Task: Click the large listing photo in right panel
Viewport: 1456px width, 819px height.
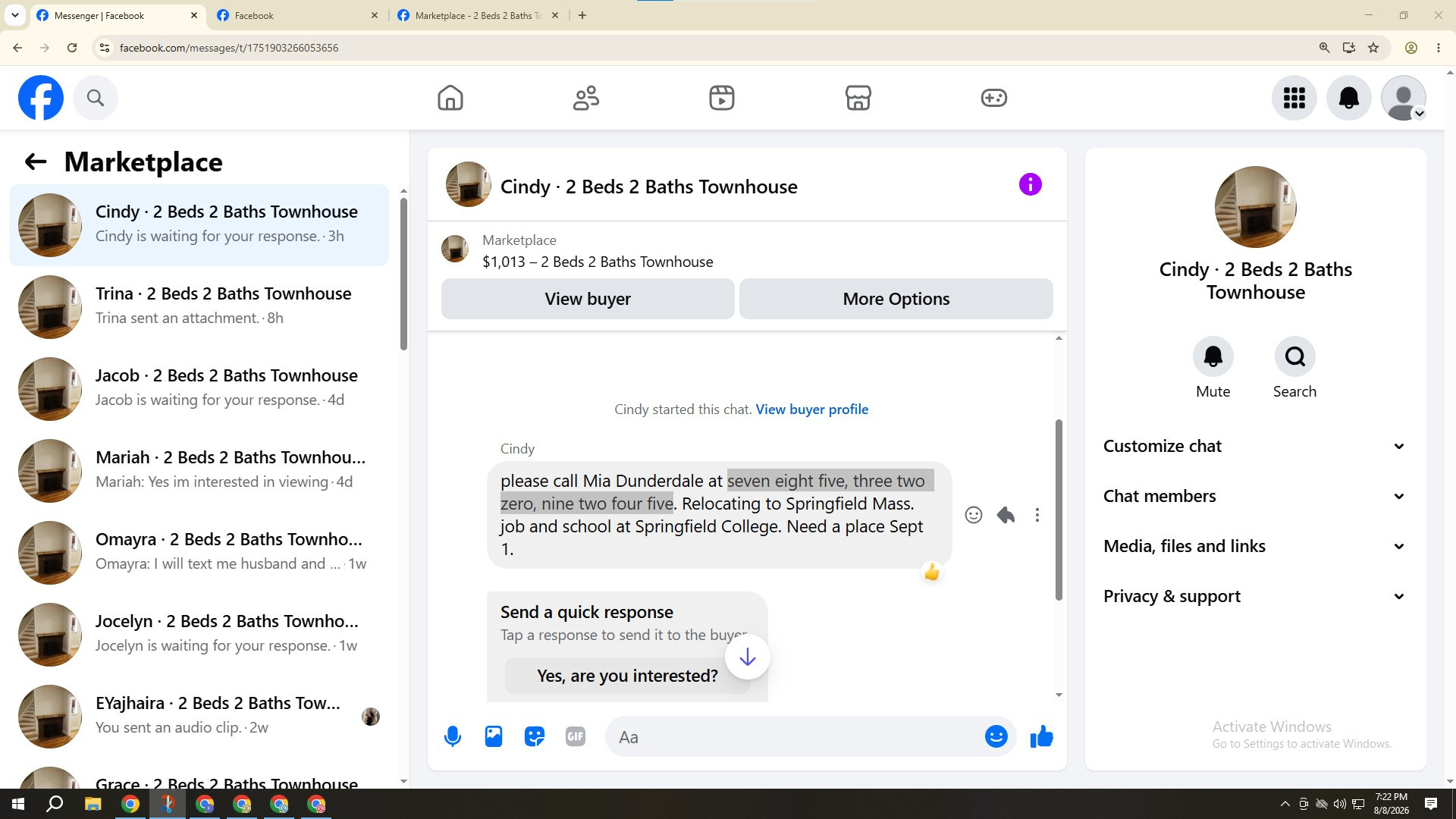Action: (1256, 207)
